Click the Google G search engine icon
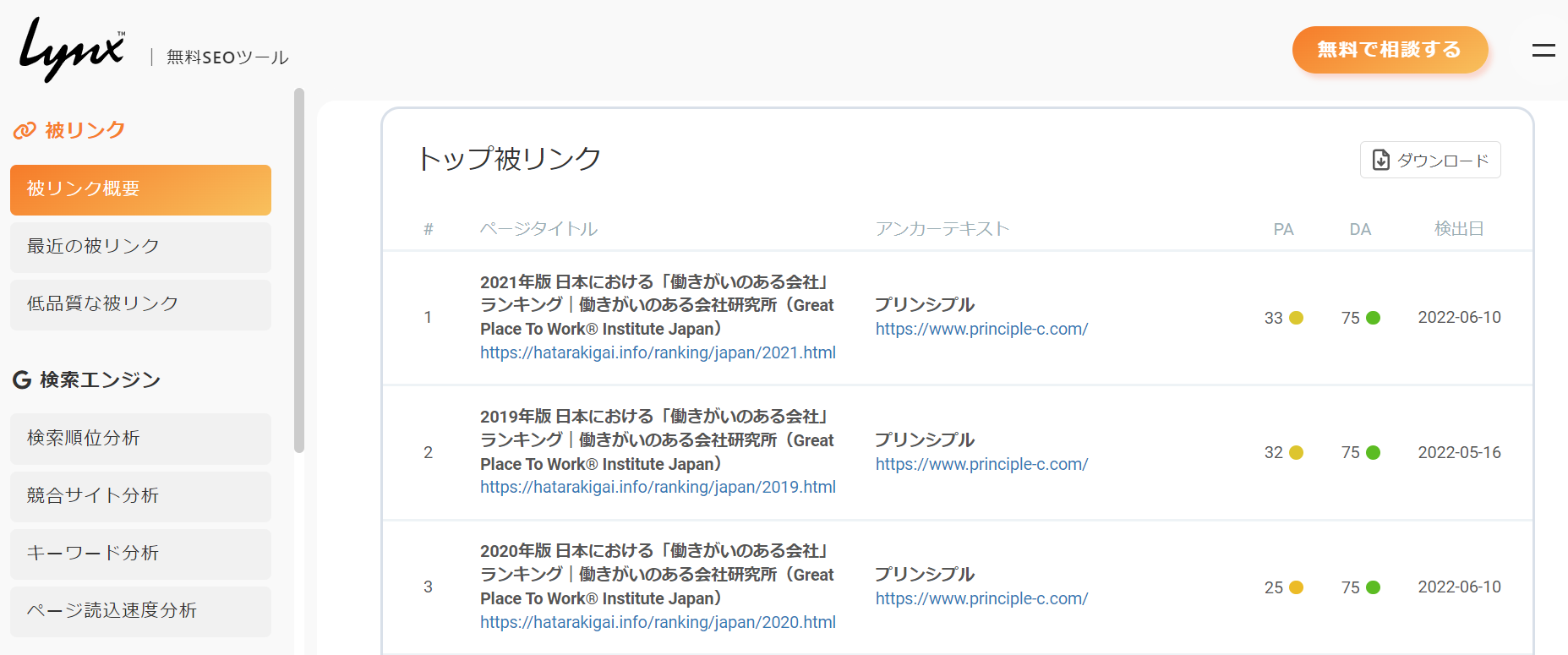The height and width of the screenshot is (655, 1568). 22,380
